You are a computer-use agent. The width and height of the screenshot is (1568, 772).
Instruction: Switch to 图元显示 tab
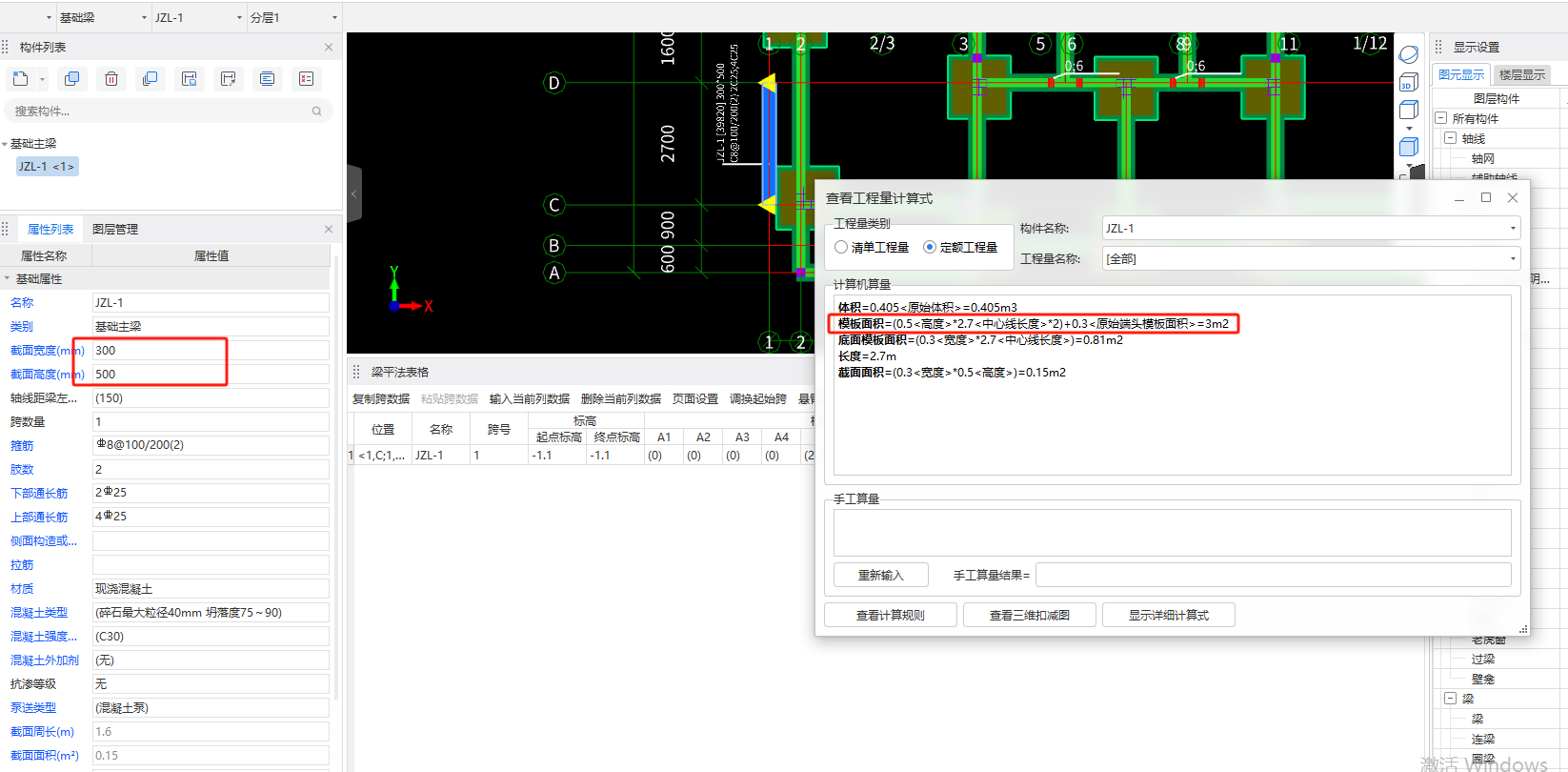1461,74
